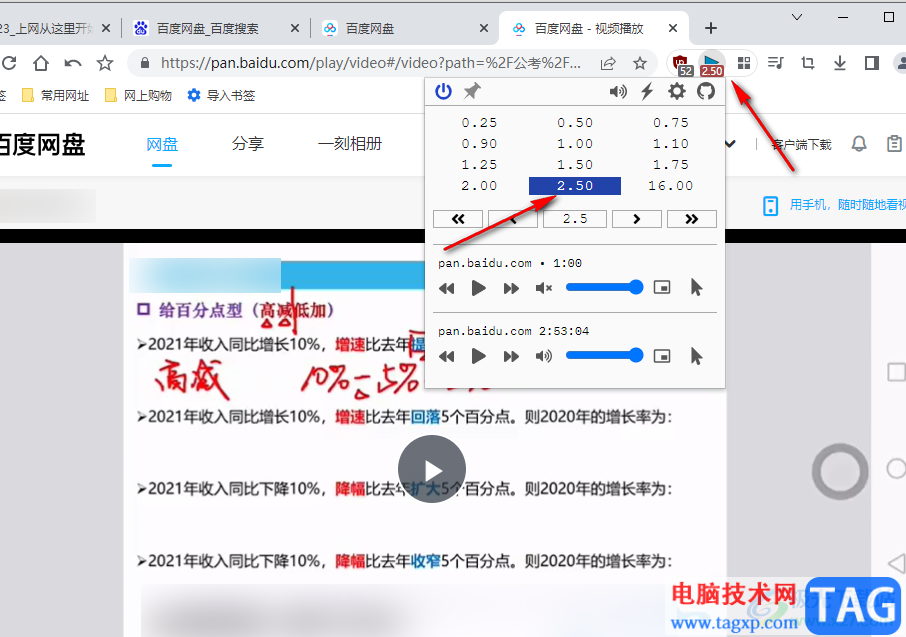
Task: Fast-forward the 1:00 pan.baidu.com video
Action: click(x=511, y=288)
